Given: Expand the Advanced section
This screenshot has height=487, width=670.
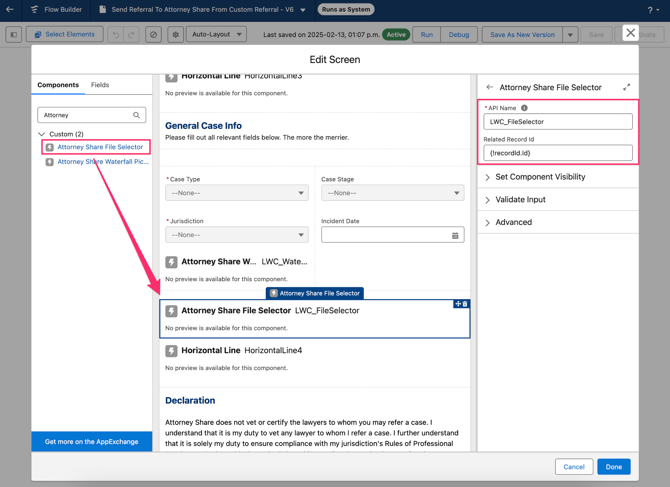Looking at the screenshot, I should [513, 223].
